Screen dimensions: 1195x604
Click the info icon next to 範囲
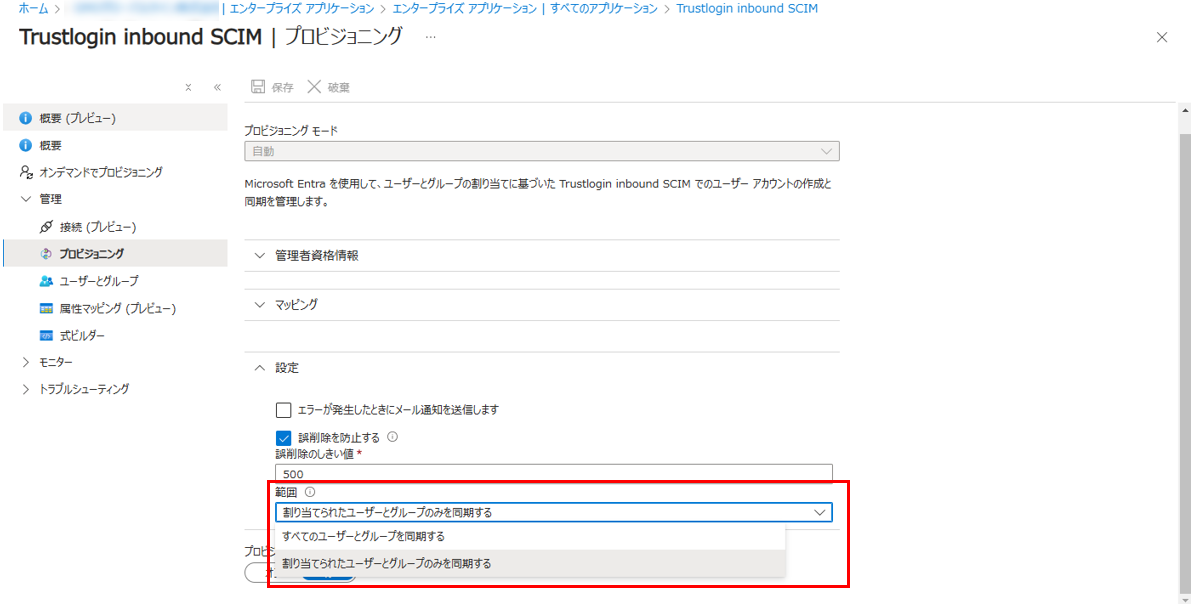[x=309, y=492]
